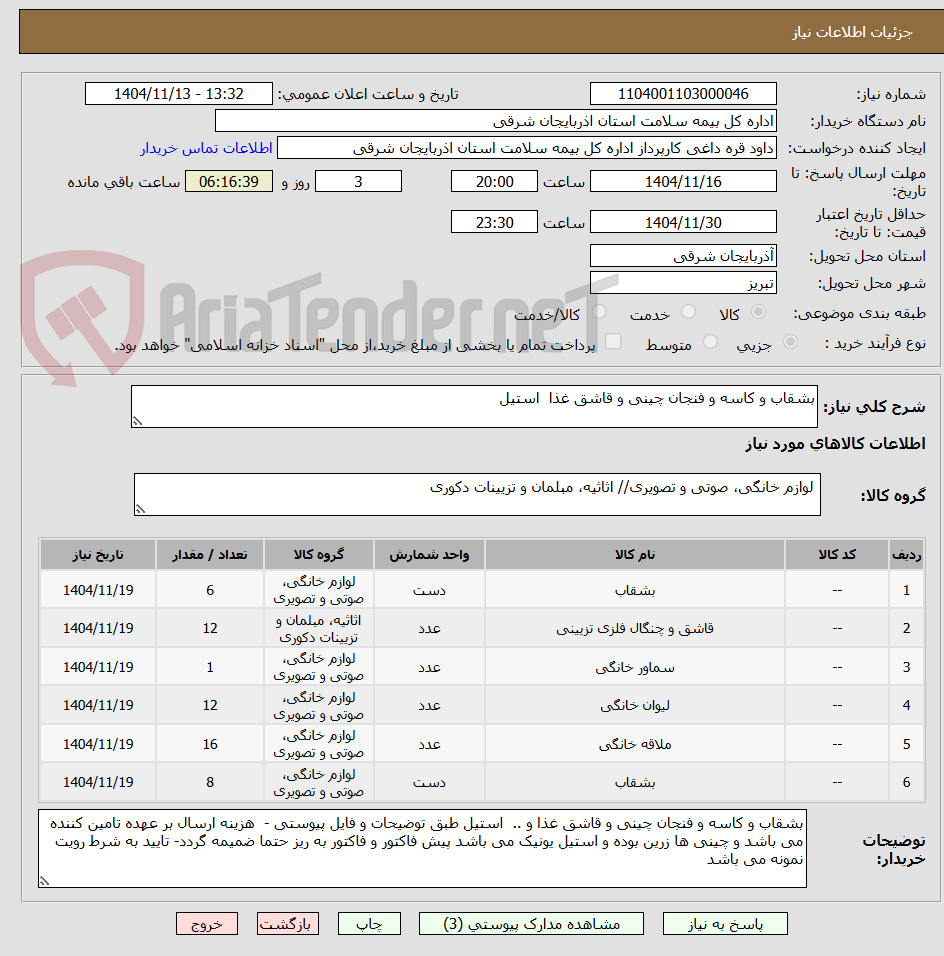Click resize handle of شرح کلی نیاز box
944x956 pixels.
pos(137,421)
